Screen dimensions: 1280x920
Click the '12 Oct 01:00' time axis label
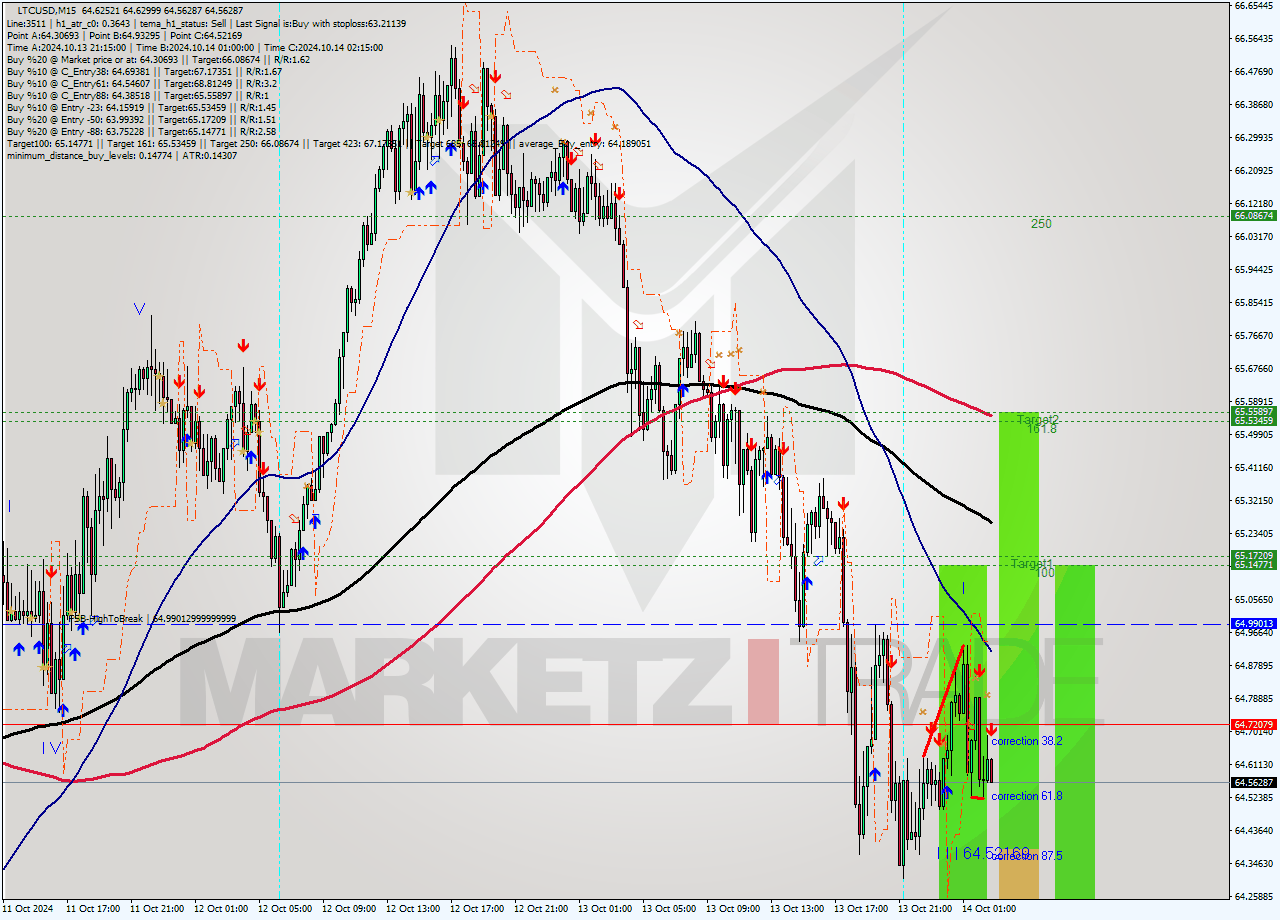[x=220, y=909]
